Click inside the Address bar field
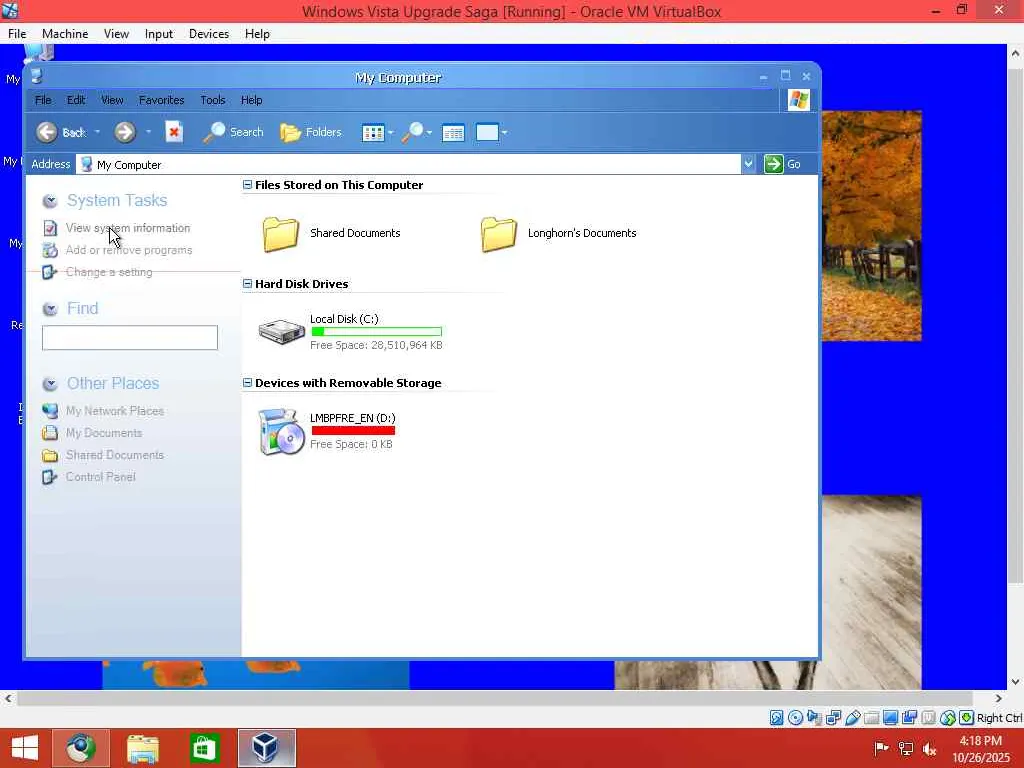This screenshot has height=768, width=1024. point(409,165)
